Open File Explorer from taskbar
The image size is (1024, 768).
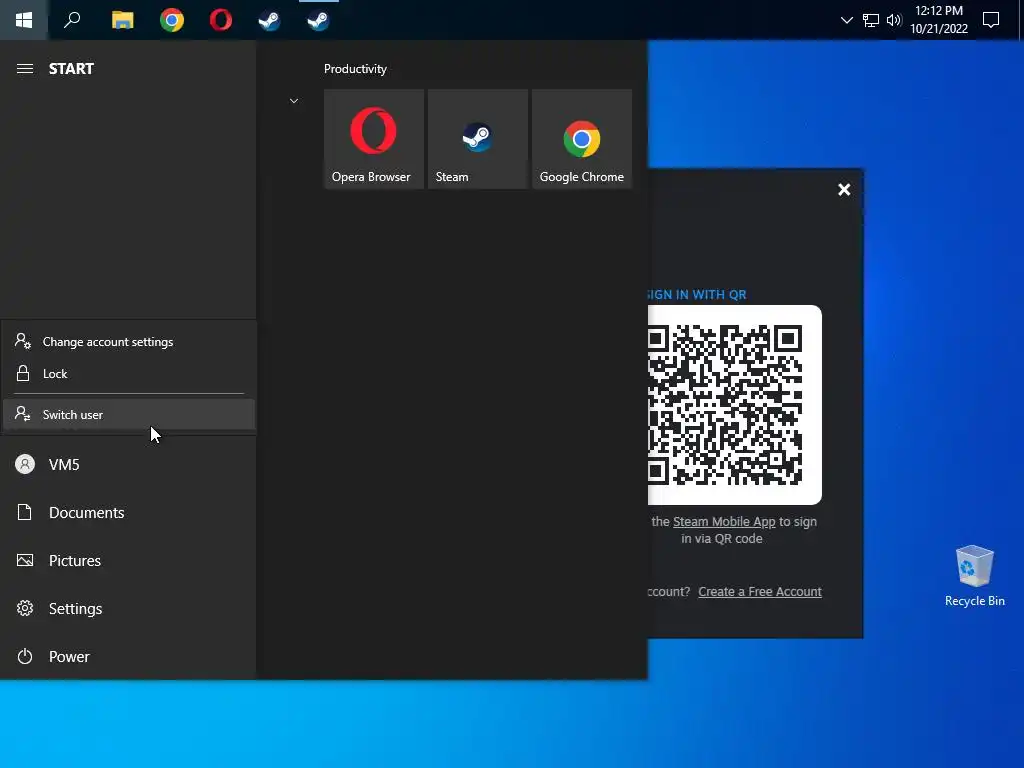pyautogui.click(x=122, y=20)
